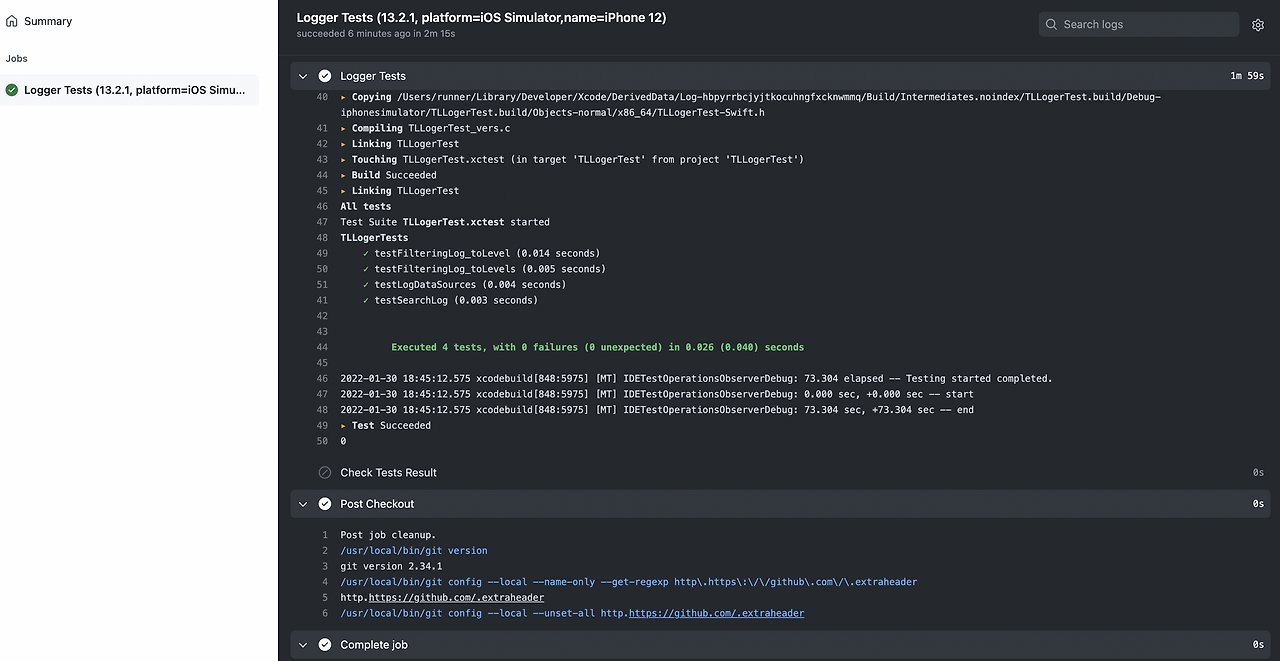Click the checkmark icon beside Complete job step

tap(325, 645)
